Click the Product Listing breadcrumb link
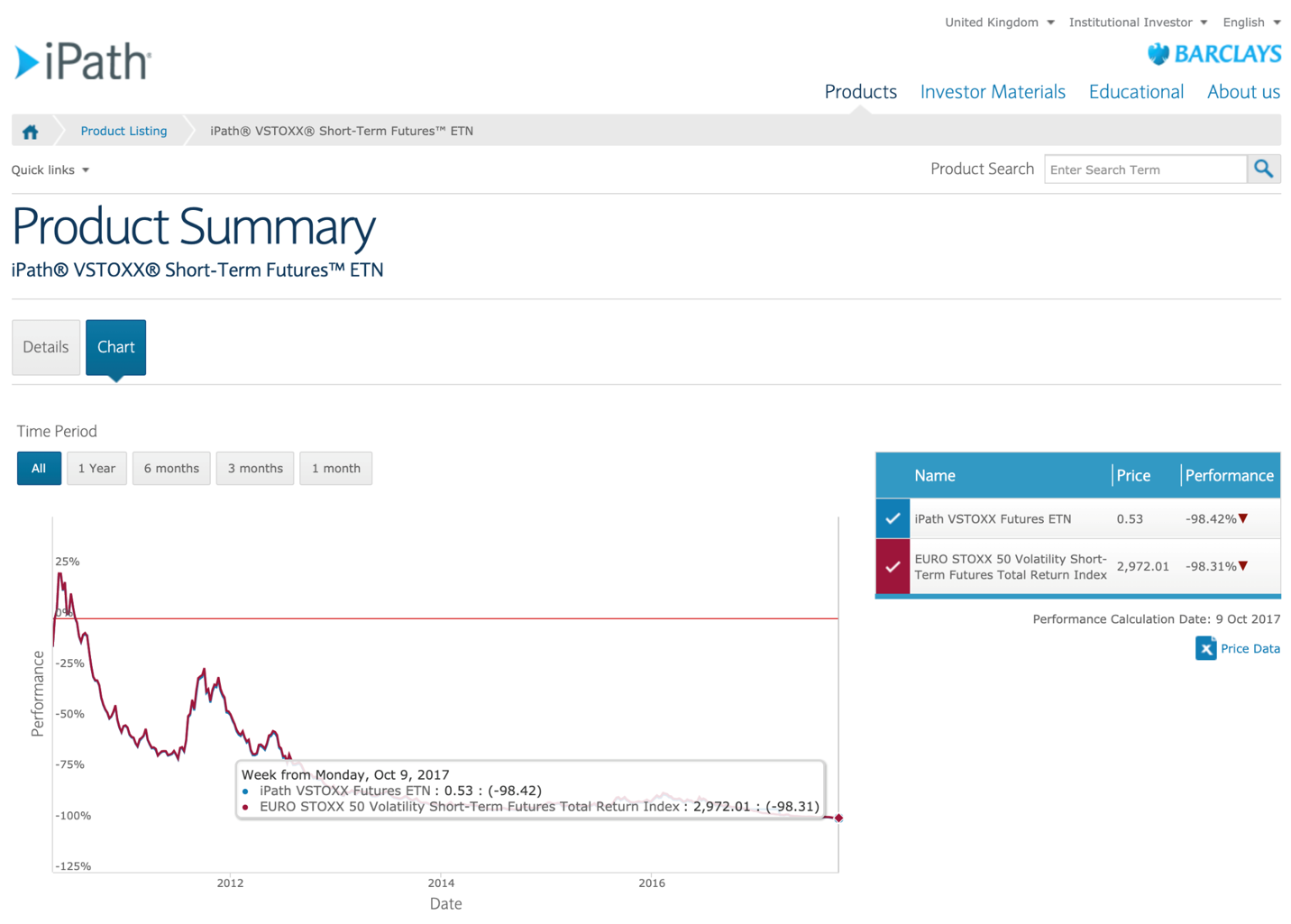Image resolution: width=1291 pixels, height=924 pixels. click(124, 131)
